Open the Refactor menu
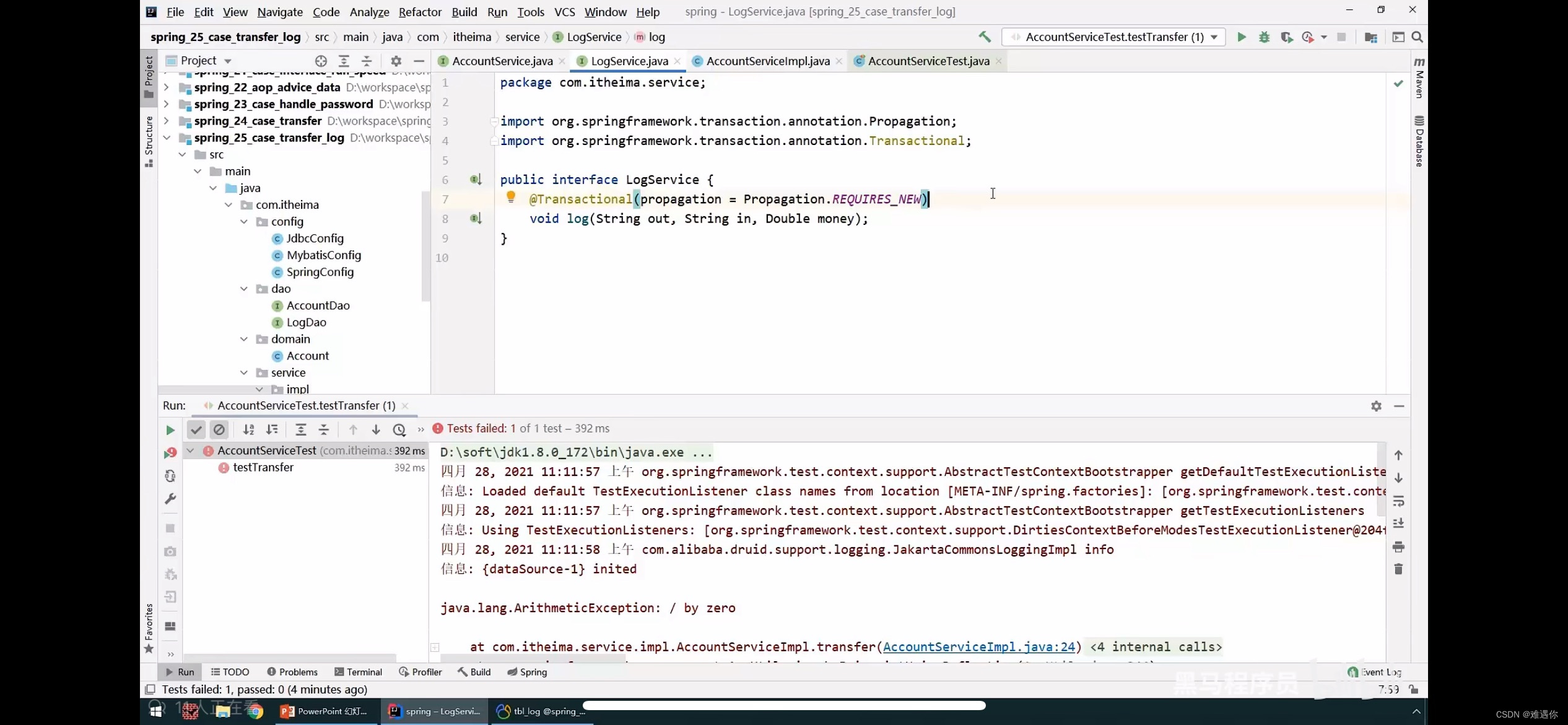 click(420, 12)
